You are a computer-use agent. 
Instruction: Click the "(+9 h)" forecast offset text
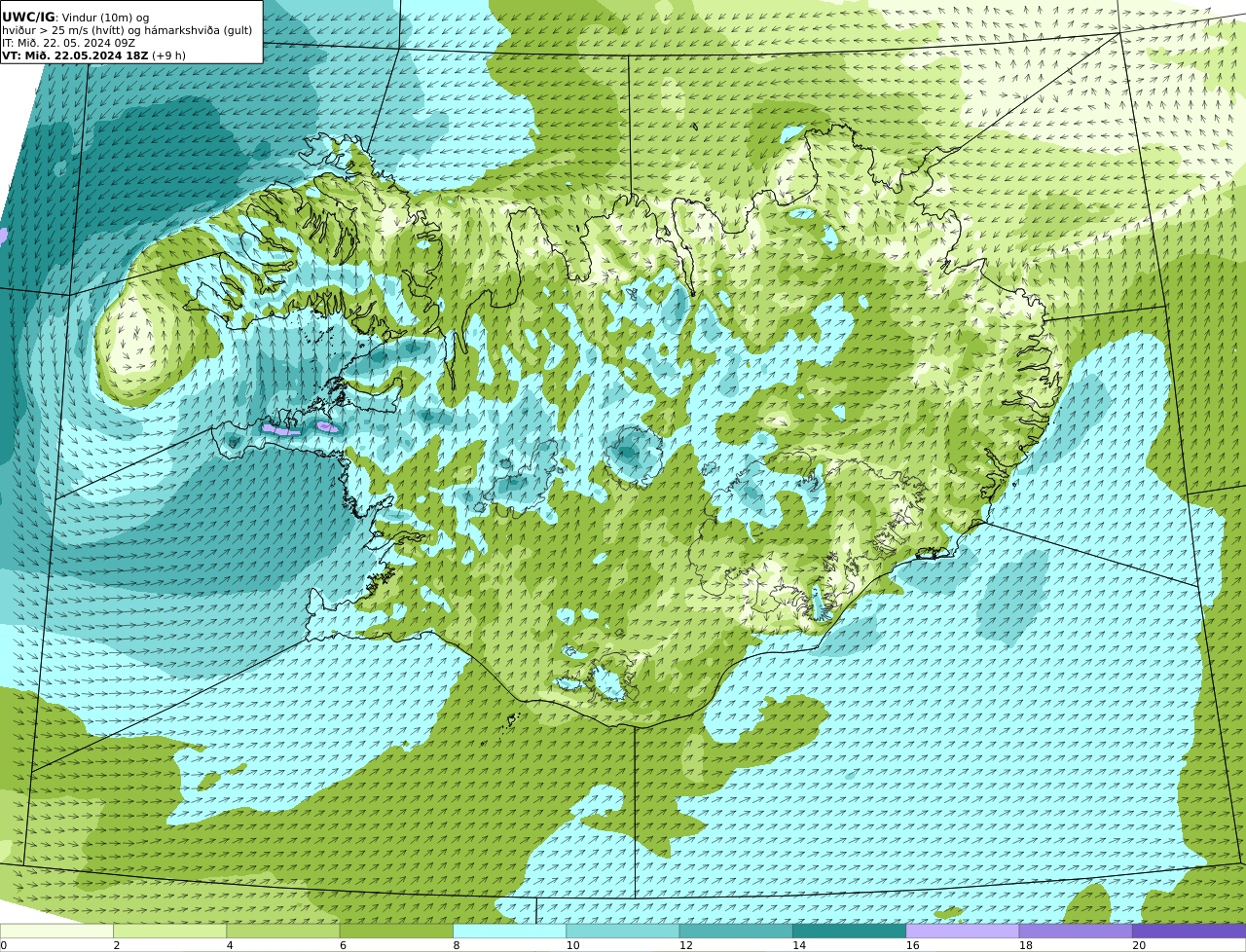(168, 55)
